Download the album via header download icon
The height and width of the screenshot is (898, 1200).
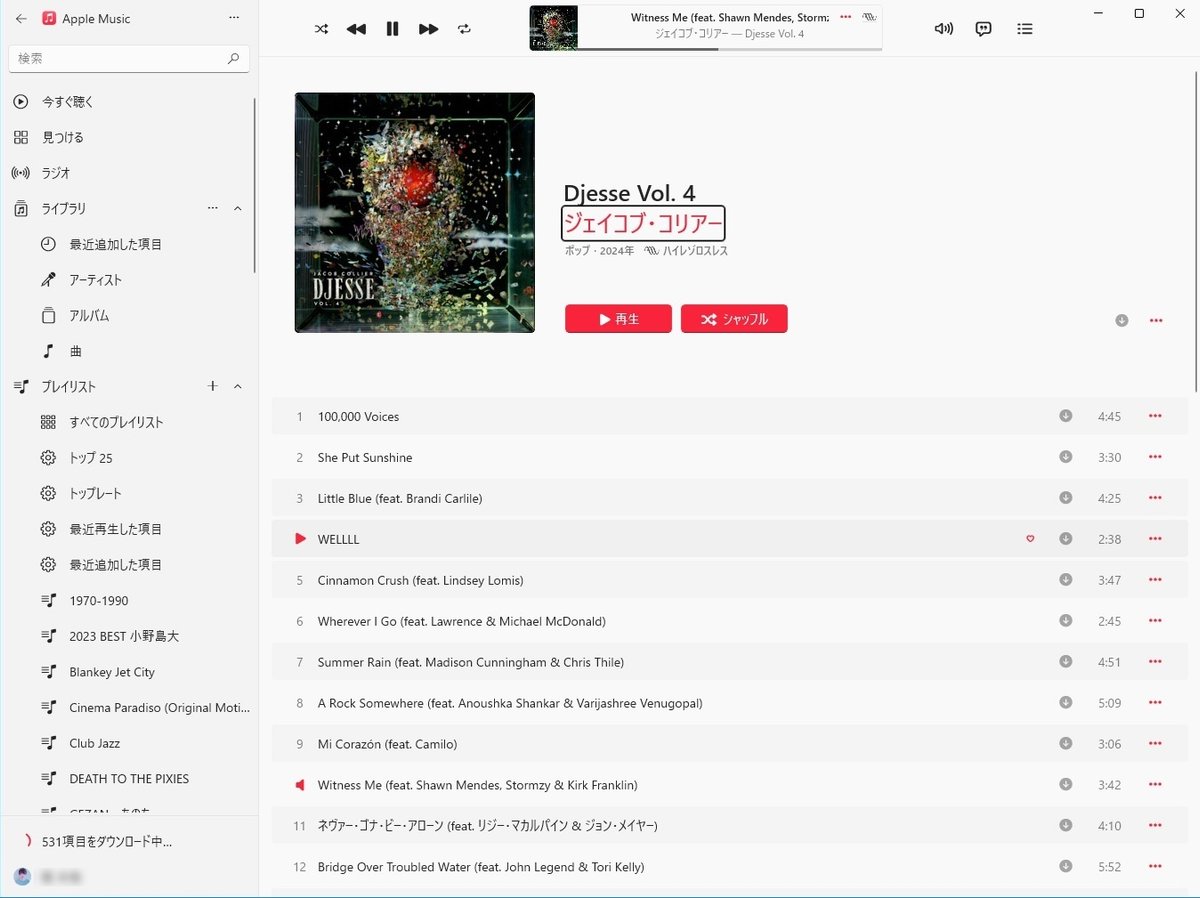[x=1122, y=320]
